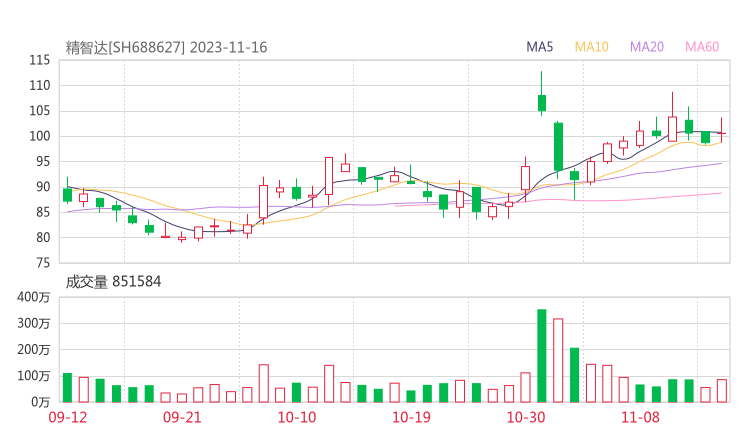The width and height of the screenshot is (740, 440).
Task: Select the green candlestick peaking above 110
Action: point(542,93)
